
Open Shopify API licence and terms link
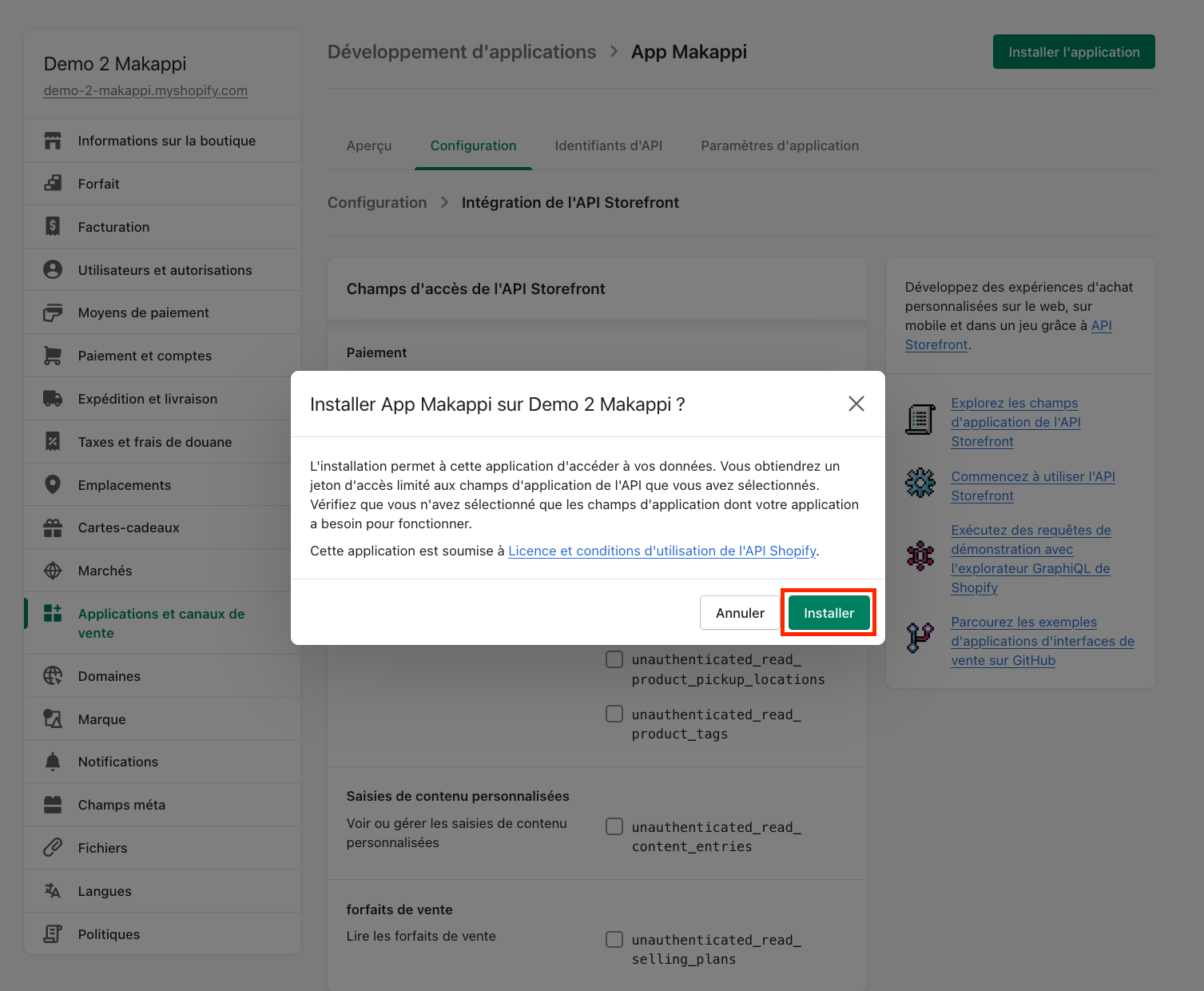click(x=662, y=551)
